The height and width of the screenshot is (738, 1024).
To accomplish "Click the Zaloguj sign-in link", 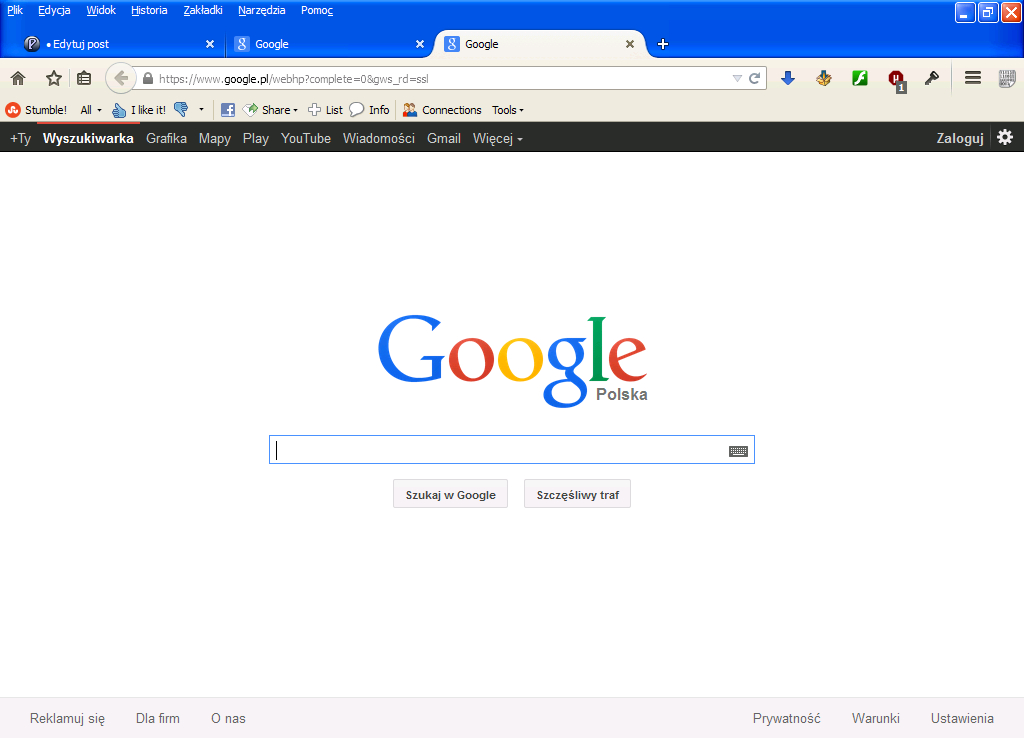I will [x=959, y=138].
